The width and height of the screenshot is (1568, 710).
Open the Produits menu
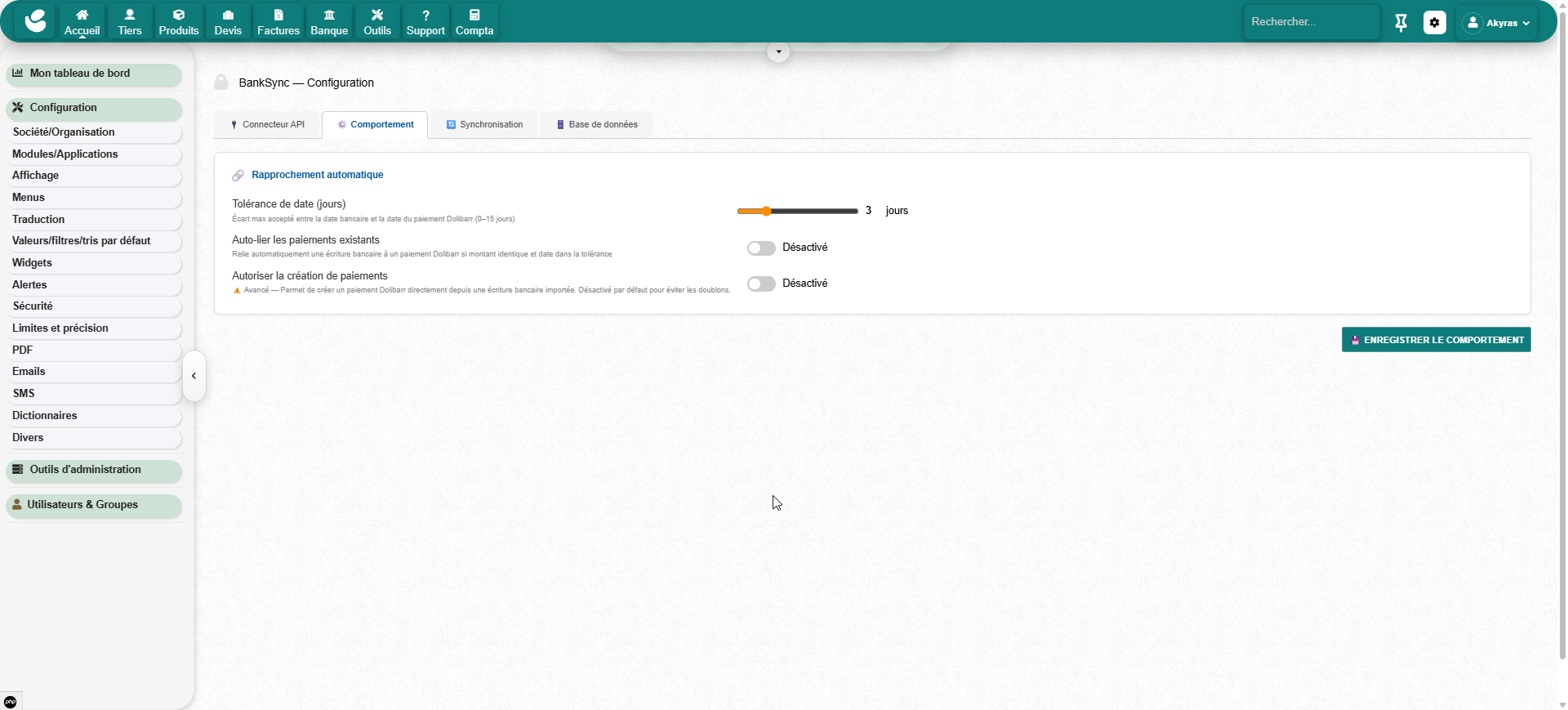179,22
